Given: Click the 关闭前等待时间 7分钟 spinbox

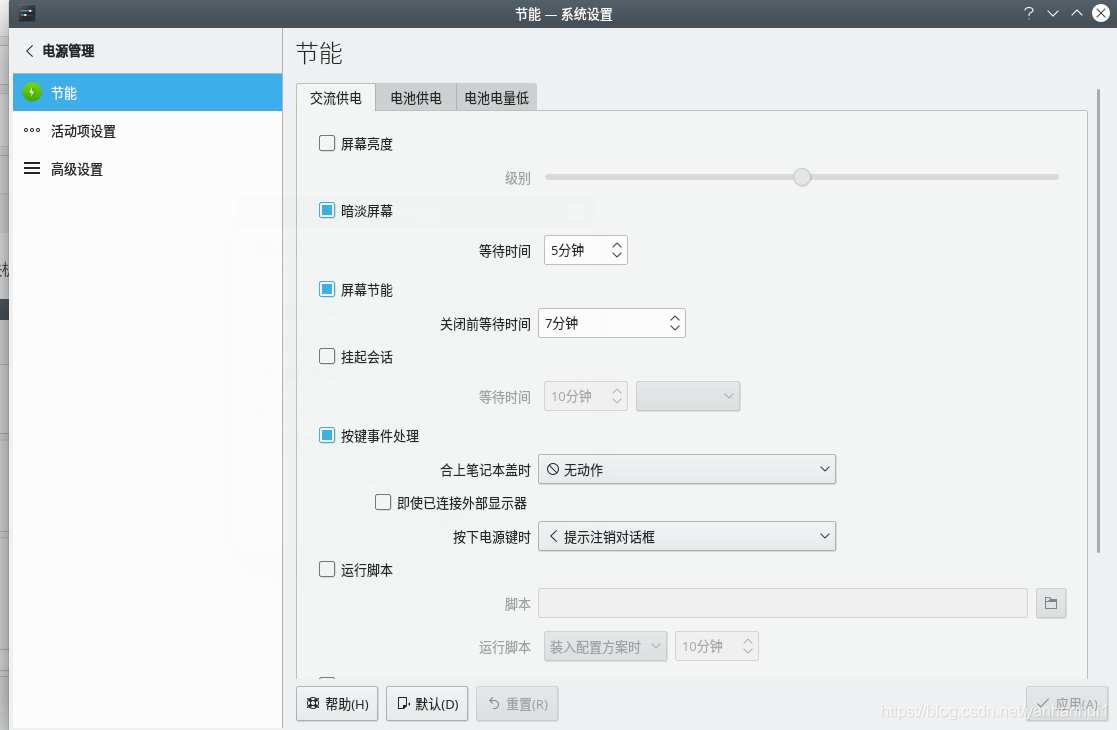Looking at the screenshot, I should (612, 323).
